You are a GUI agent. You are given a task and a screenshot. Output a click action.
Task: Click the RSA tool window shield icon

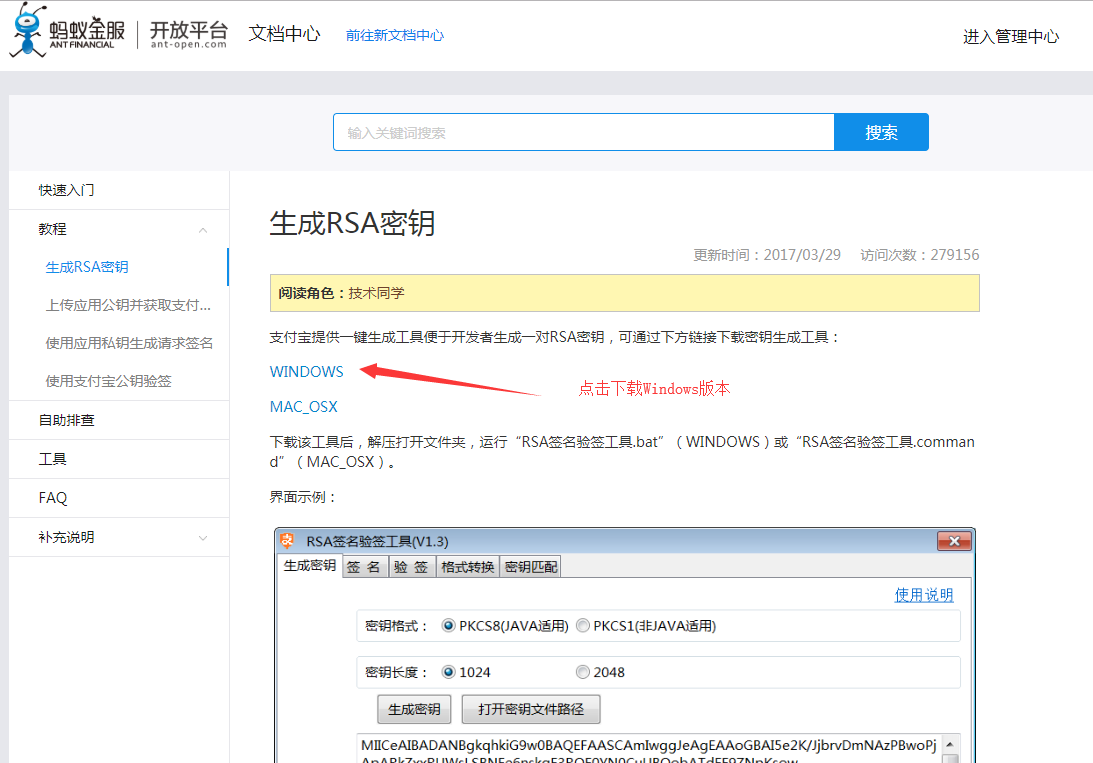point(286,541)
